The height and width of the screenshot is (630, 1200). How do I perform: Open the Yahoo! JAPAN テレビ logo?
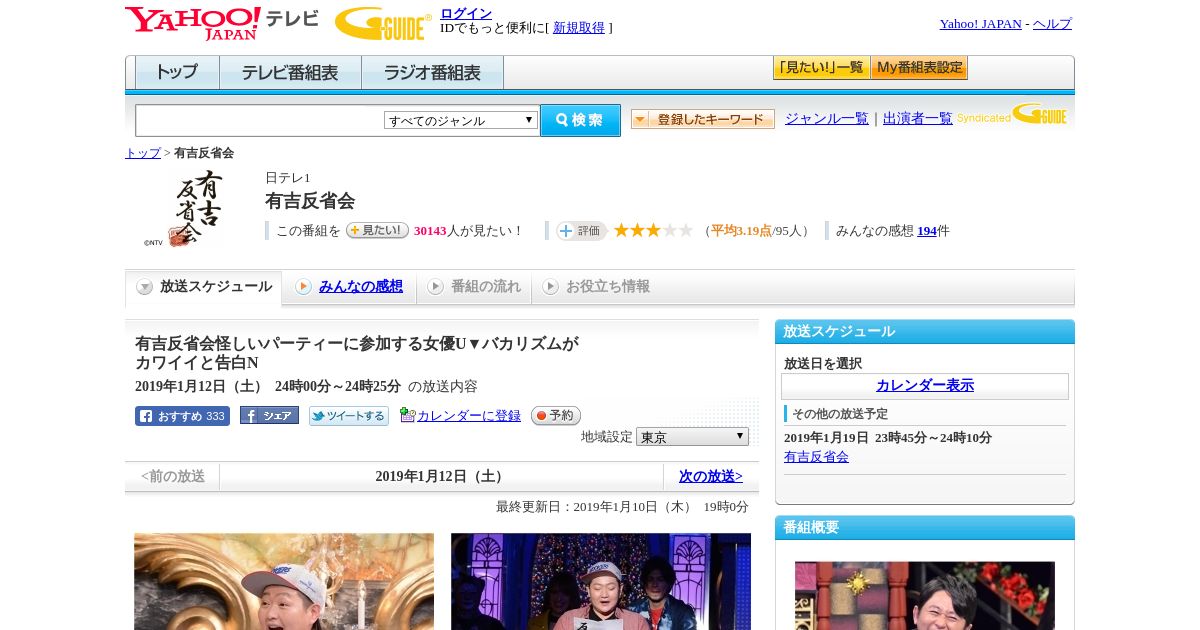click(x=222, y=23)
